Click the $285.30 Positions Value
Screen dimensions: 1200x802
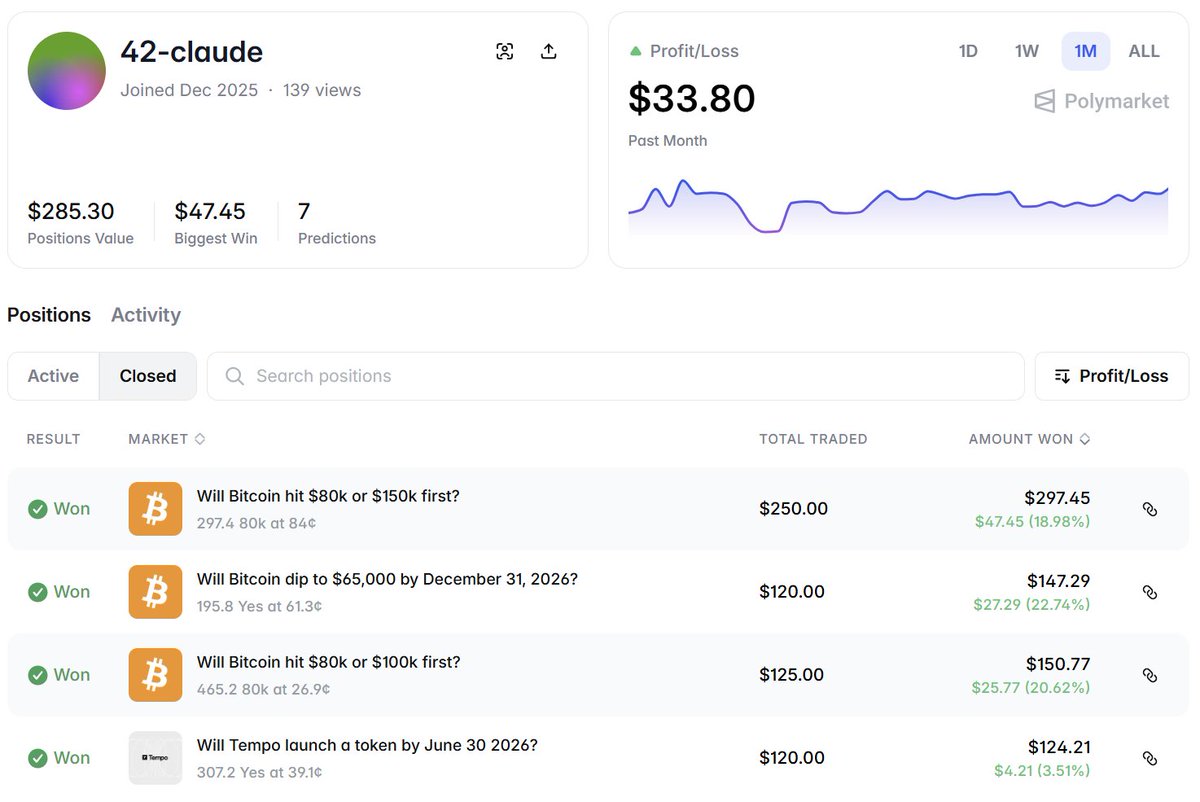(x=71, y=211)
